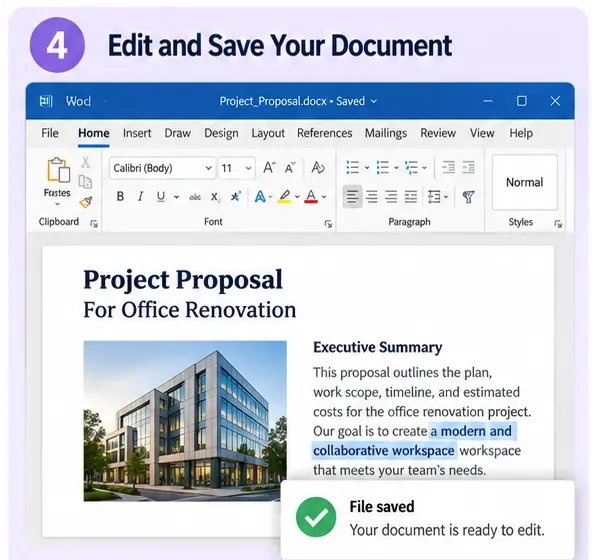Viewport: 592px width, 560px height.
Task: Apply the Strikethrough text icon
Action: 195,196
